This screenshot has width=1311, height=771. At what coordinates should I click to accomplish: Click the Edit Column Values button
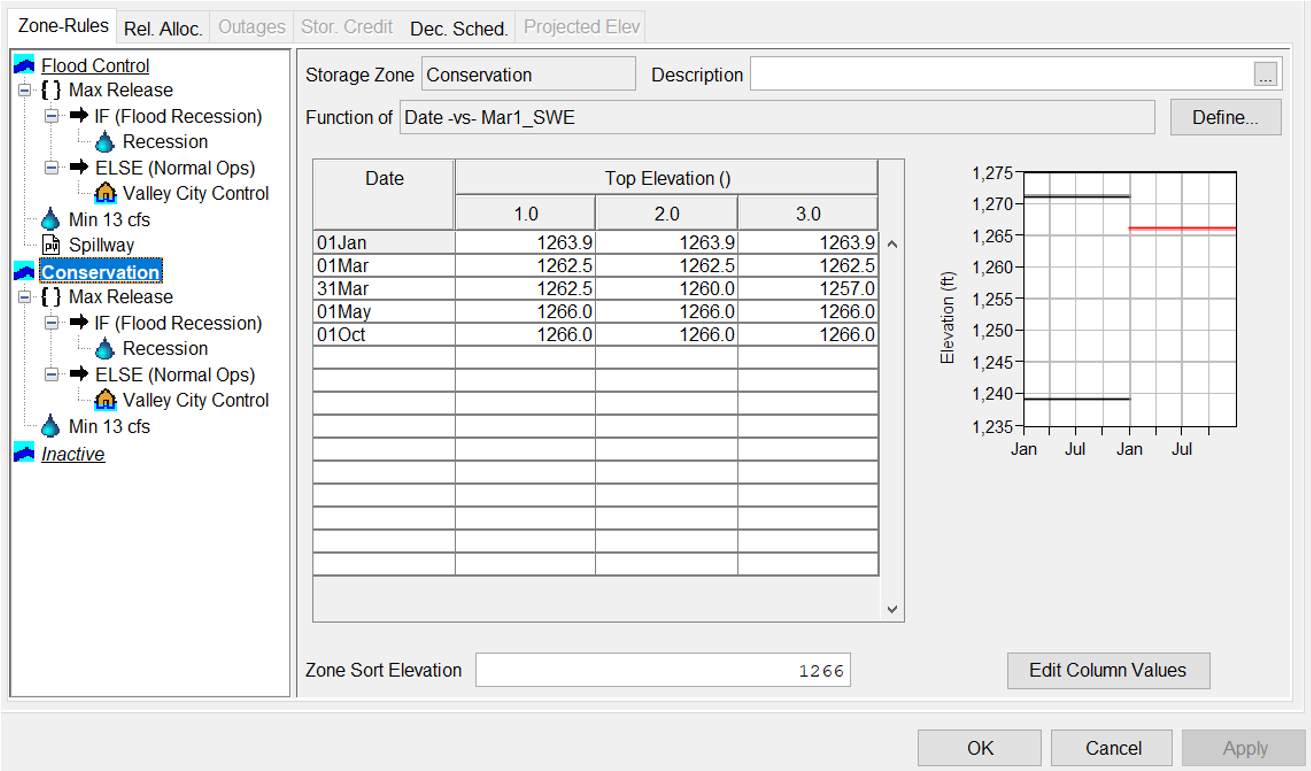(1108, 670)
